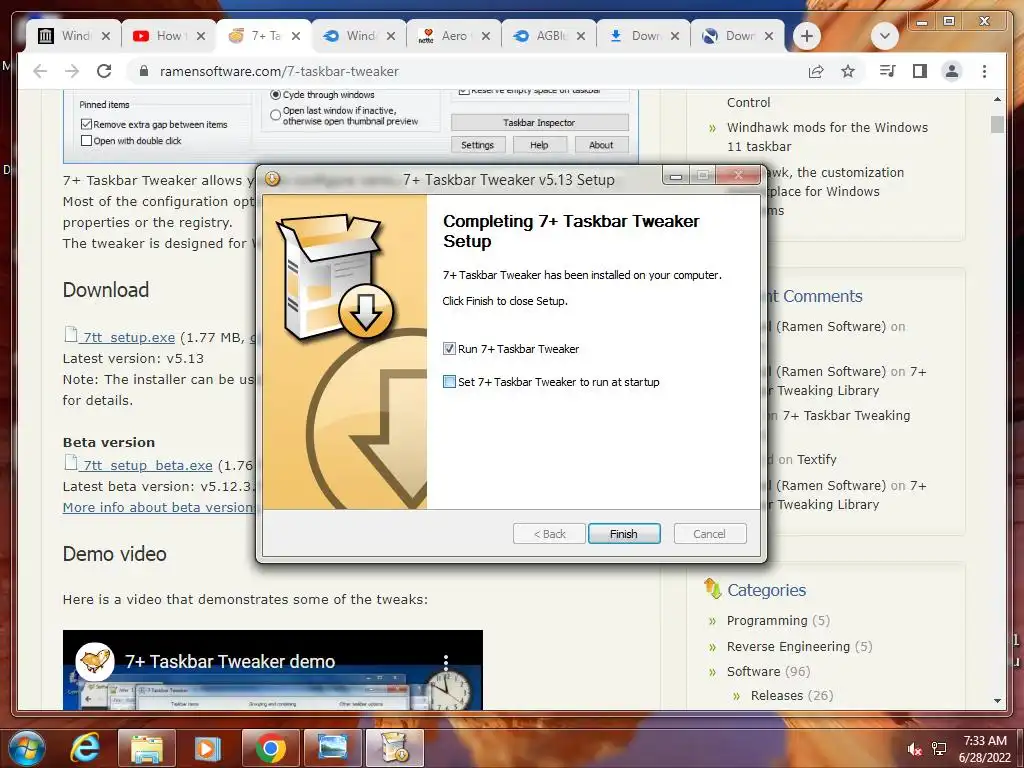Open More info about beta version link
1024x768 pixels.
[x=159, y=507]
